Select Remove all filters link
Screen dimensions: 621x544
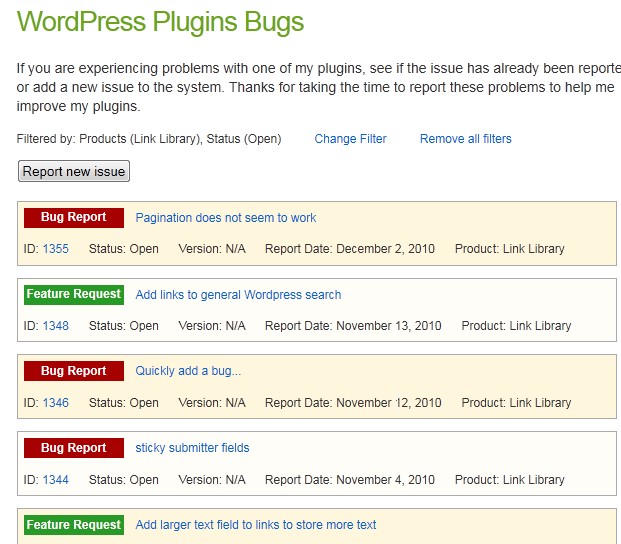pyautogui.click(x=465, y=139)
